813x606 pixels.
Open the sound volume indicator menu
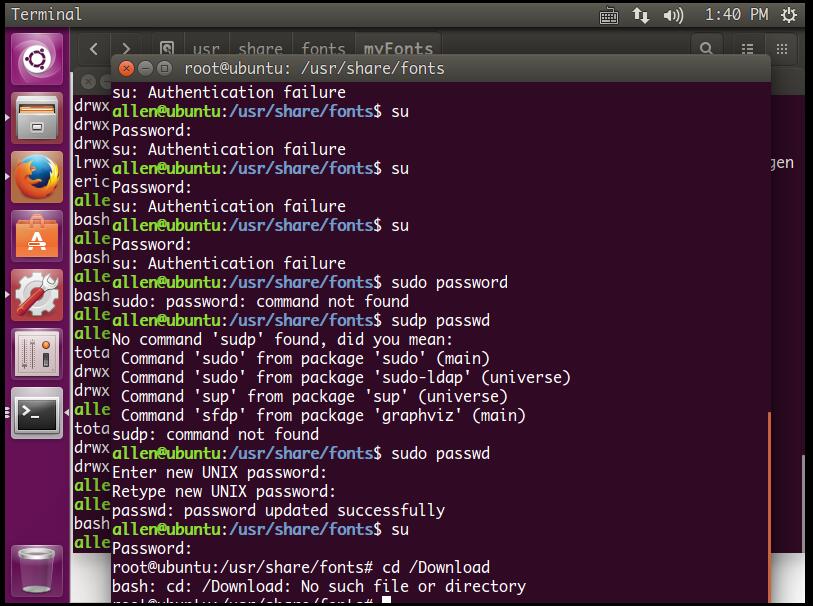pos(673,15)
